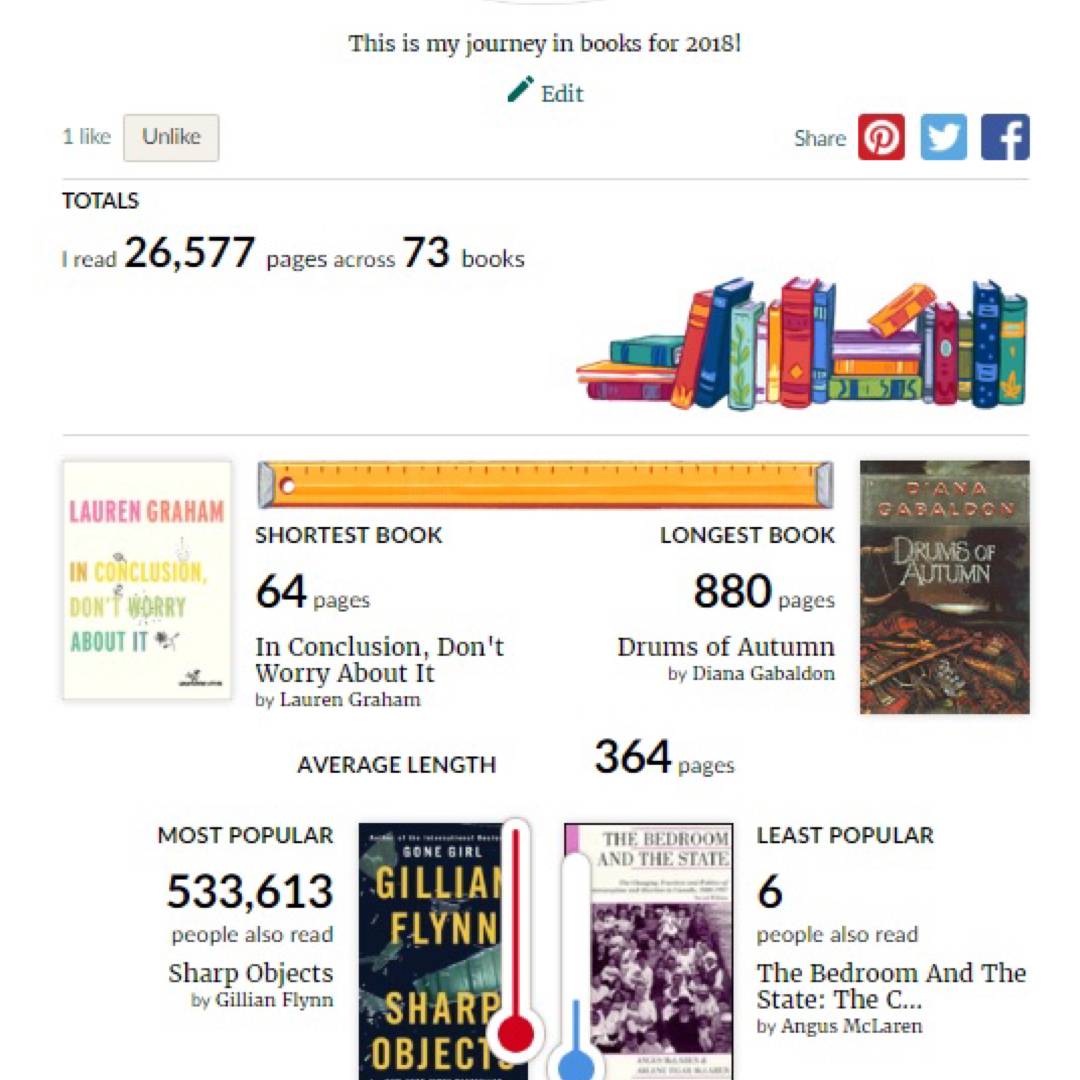1080x1080 pixels.
Task: Open the Drums of Autumn title link
Action: click(x=725, y=647)
